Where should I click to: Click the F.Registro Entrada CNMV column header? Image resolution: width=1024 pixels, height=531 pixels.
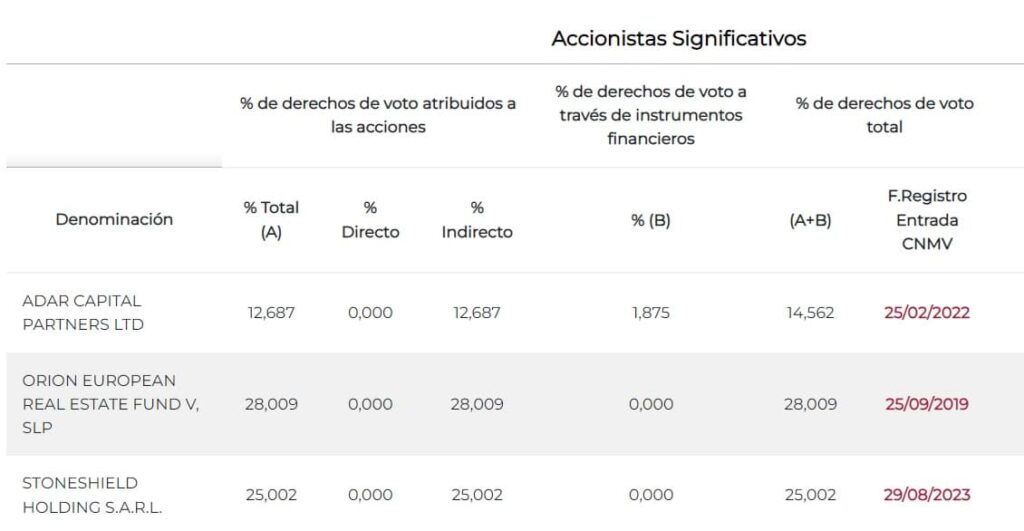926,220
